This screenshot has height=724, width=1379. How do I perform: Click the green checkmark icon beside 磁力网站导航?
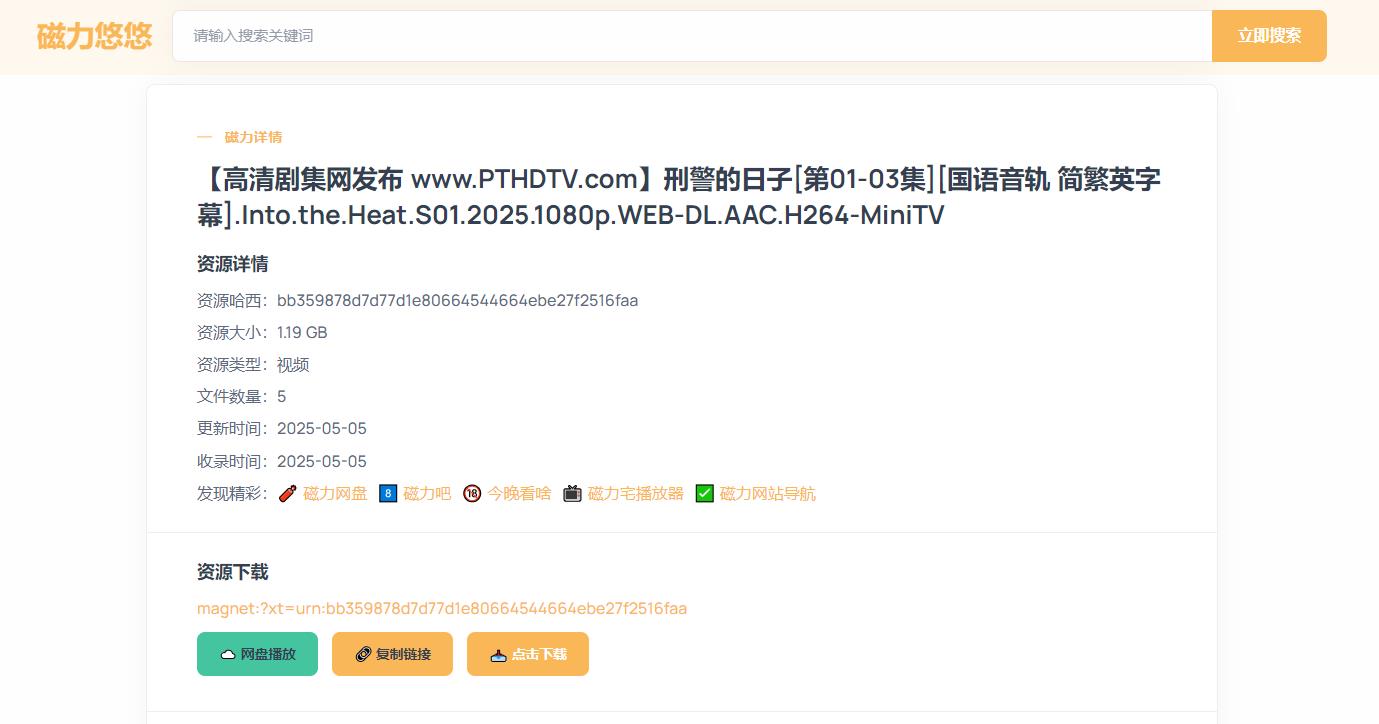[705, 494]
